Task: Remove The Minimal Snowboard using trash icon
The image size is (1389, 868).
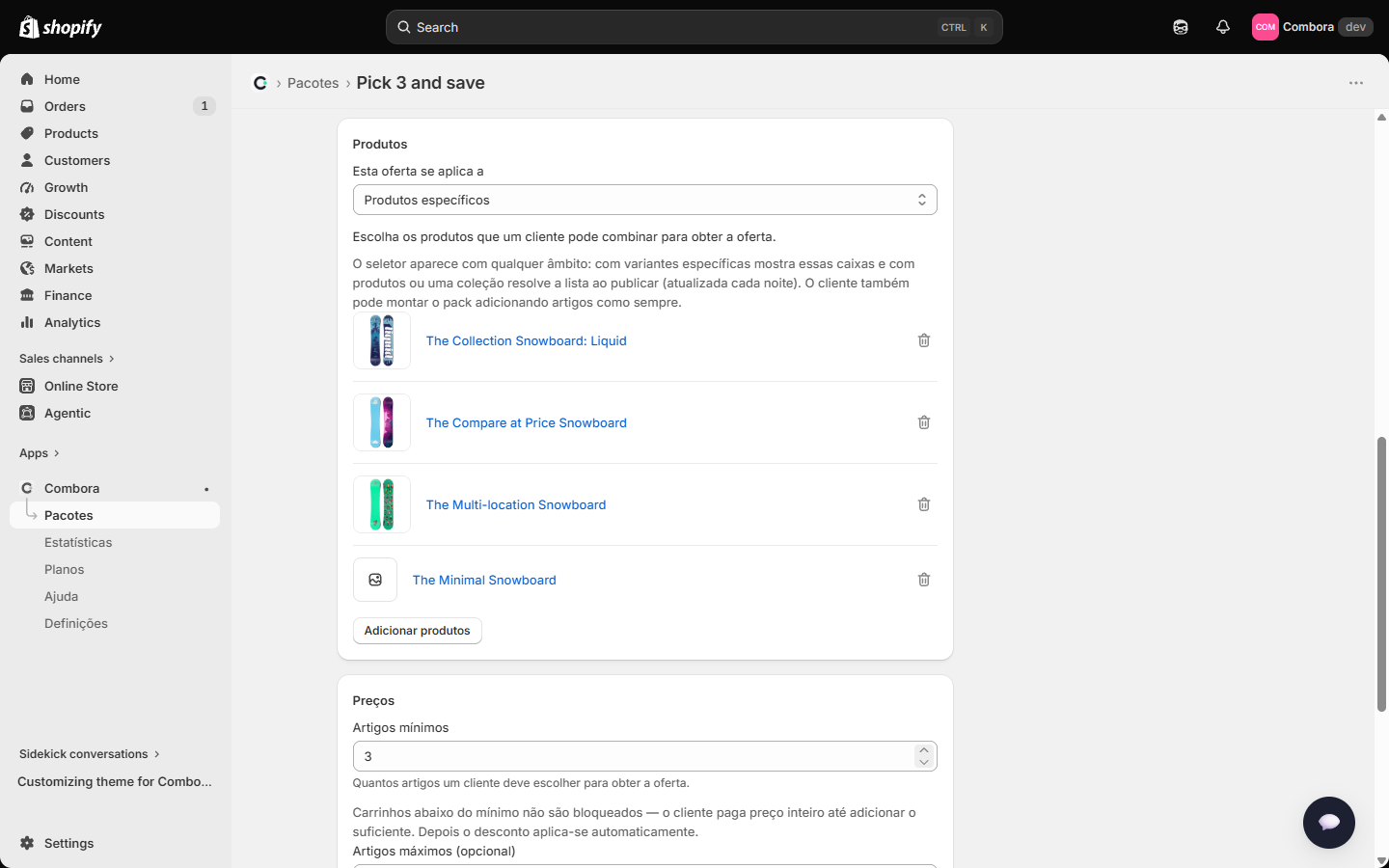Action: click(924, 580)
